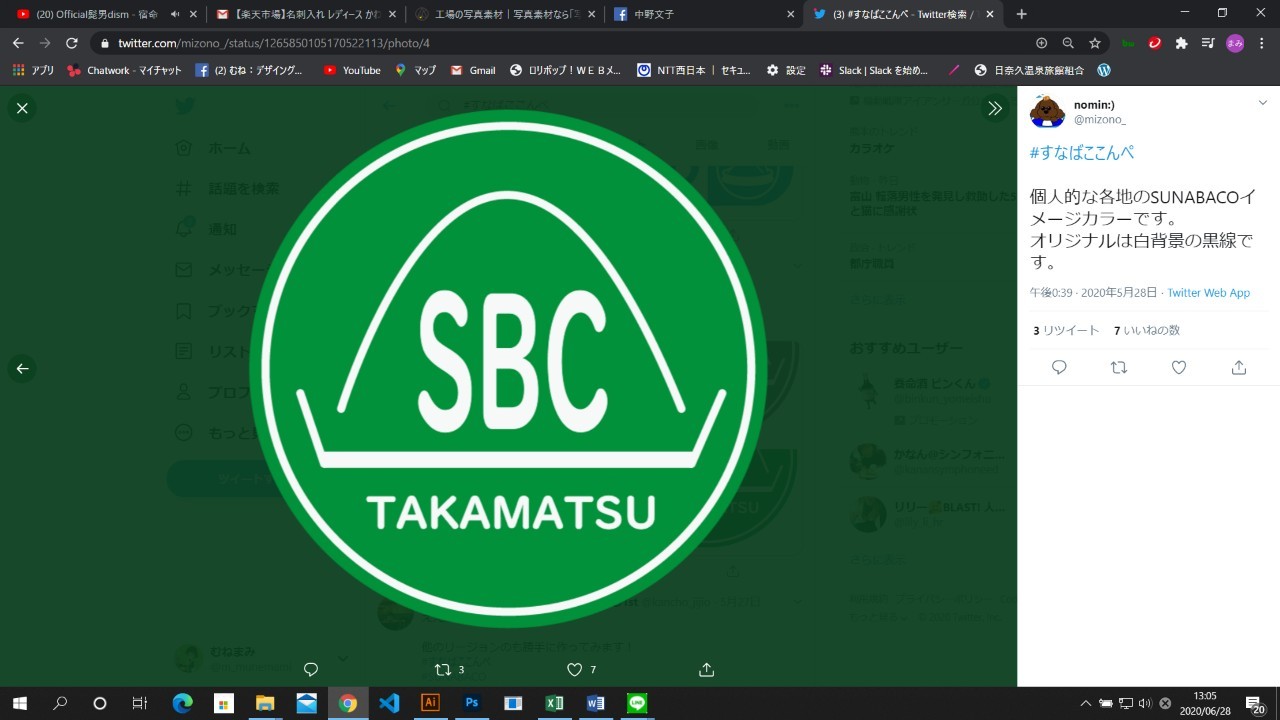The image size is (1280, 720).
Task: Open the LINE app from the taskbar
Action: click(x=637, y=703)
